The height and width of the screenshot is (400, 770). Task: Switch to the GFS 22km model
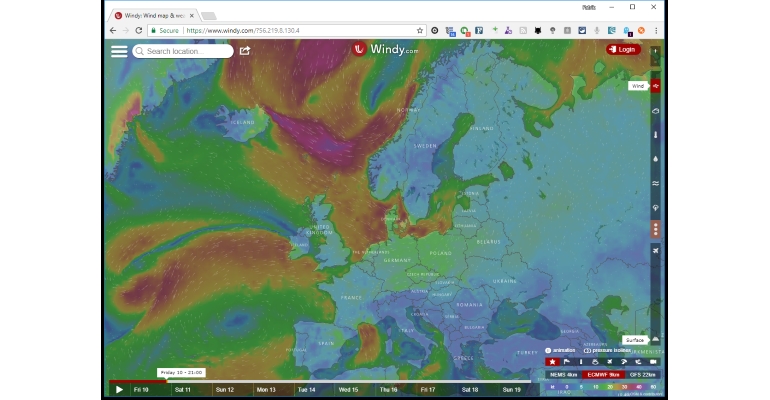642,374
